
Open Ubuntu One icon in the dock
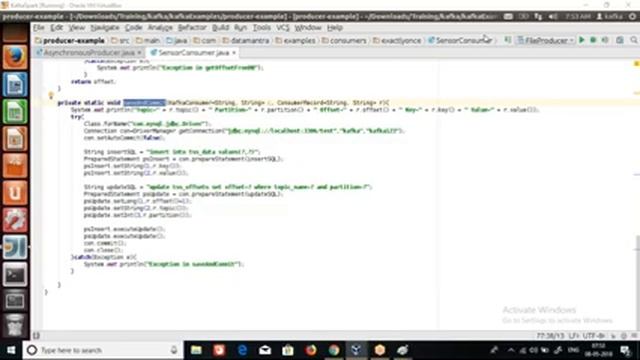[15, 193]
